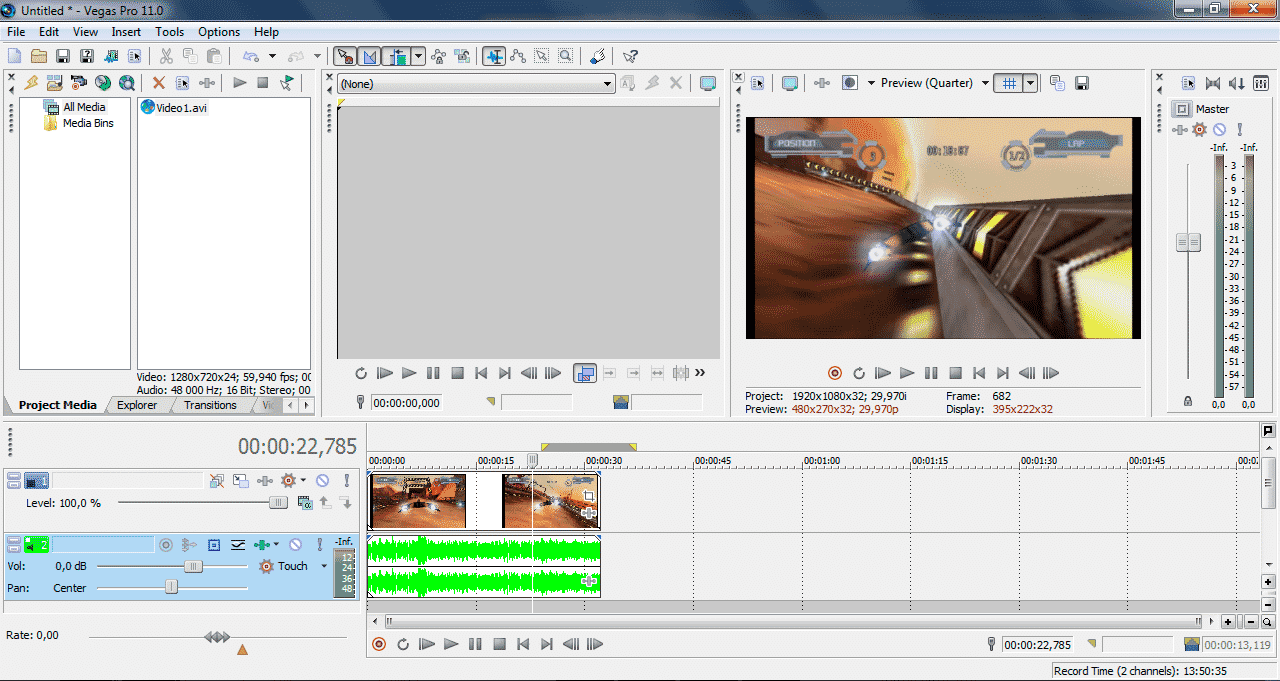Click the Video Preview Project Properties icon
Screen dimensions: 1280x681
tap(758, 83)
